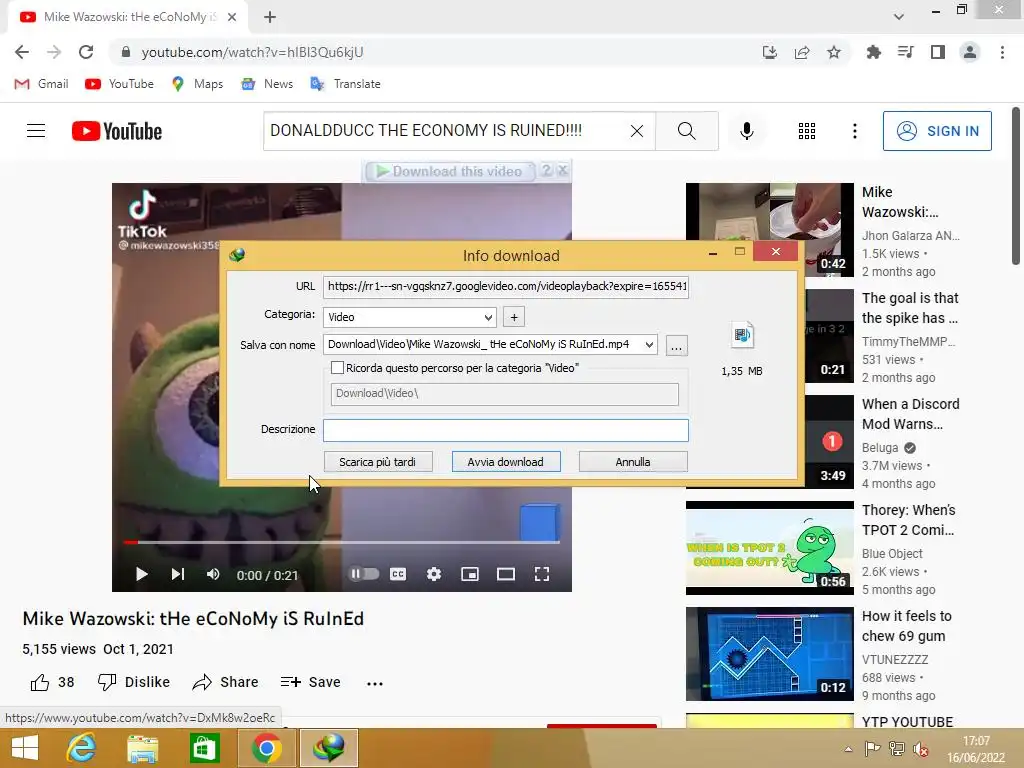Open Maps bookmark
Viewport: 1024px width, 768px height.
coord(197,84)
